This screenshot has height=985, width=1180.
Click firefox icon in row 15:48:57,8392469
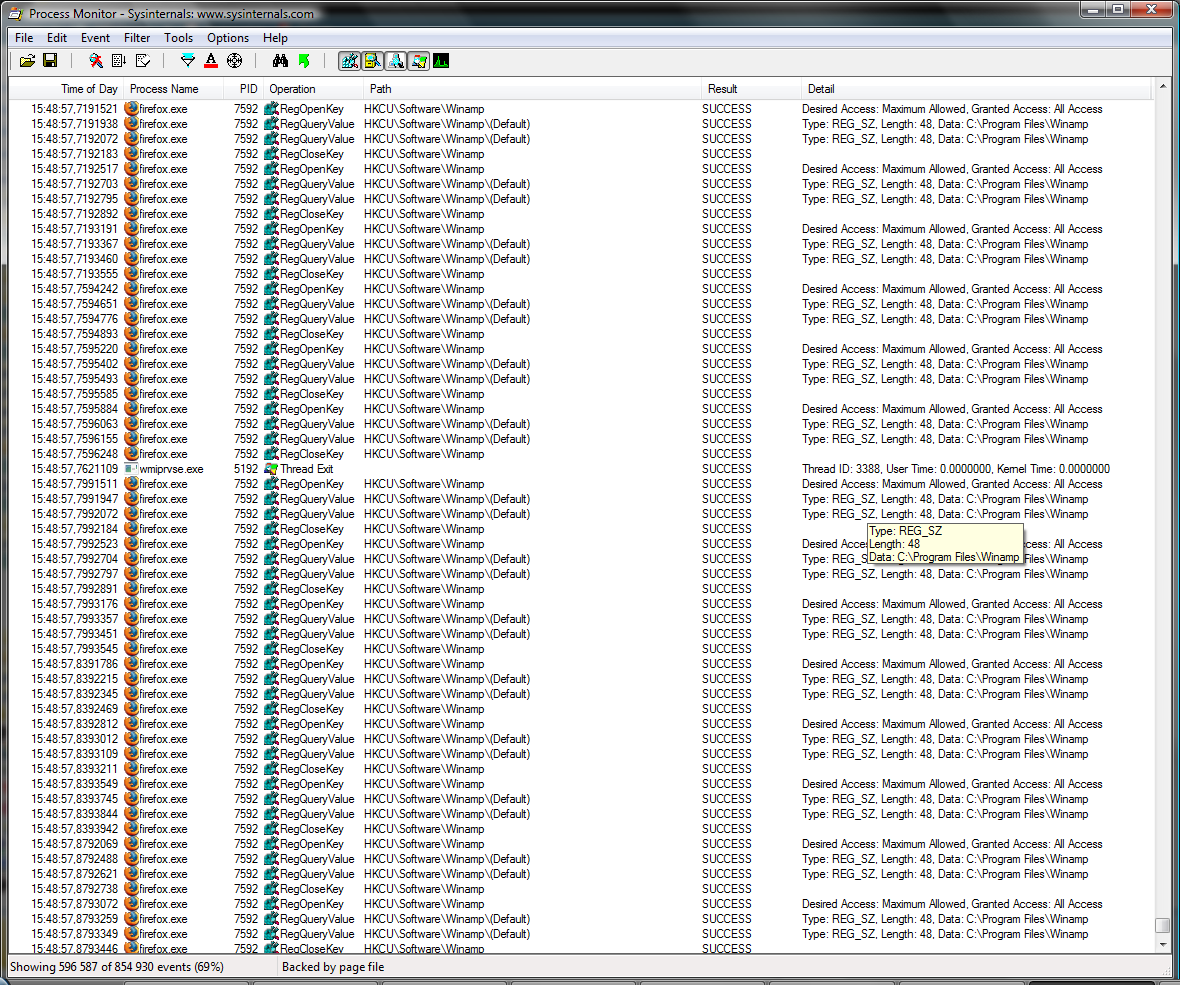(x=131, y=709)
